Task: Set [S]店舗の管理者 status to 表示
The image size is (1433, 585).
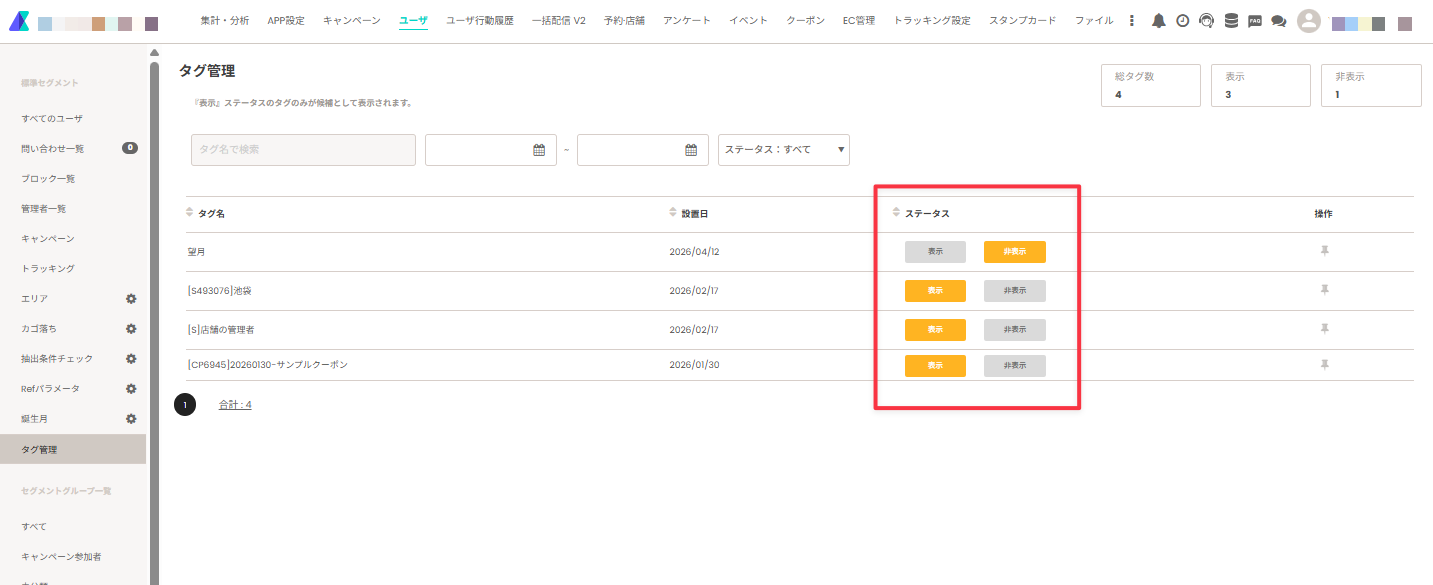Action: tap(935, 330)
